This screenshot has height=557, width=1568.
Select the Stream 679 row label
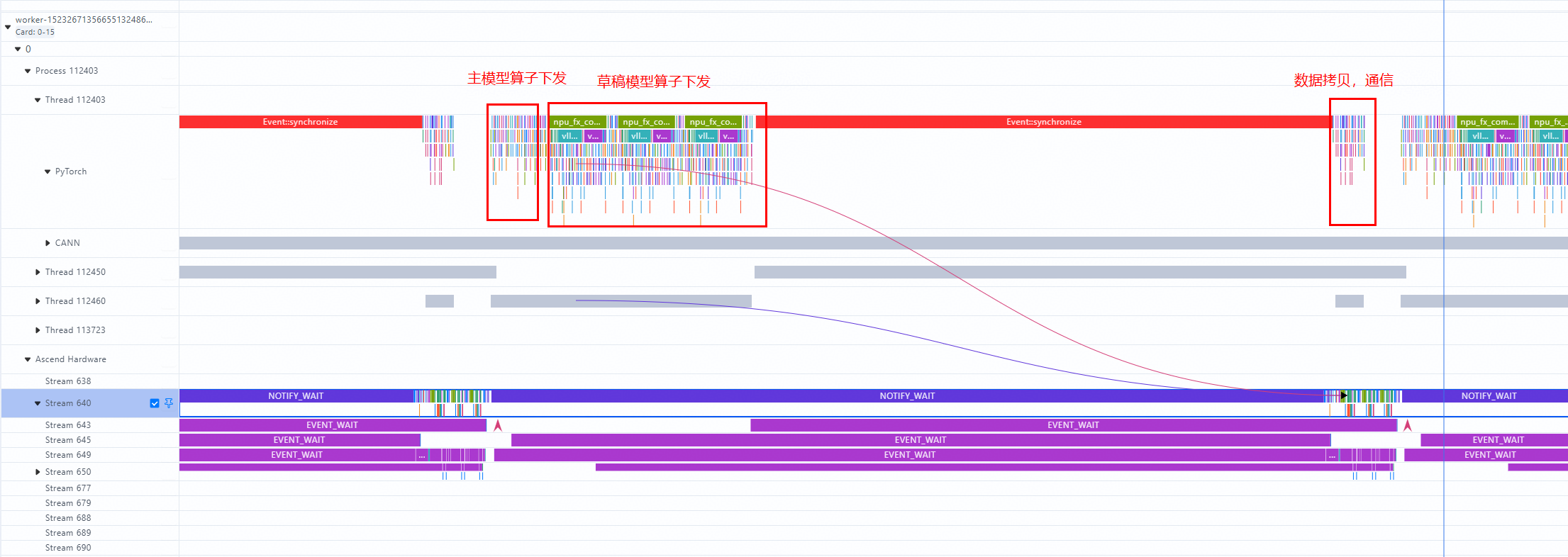(x=68, y=503)
